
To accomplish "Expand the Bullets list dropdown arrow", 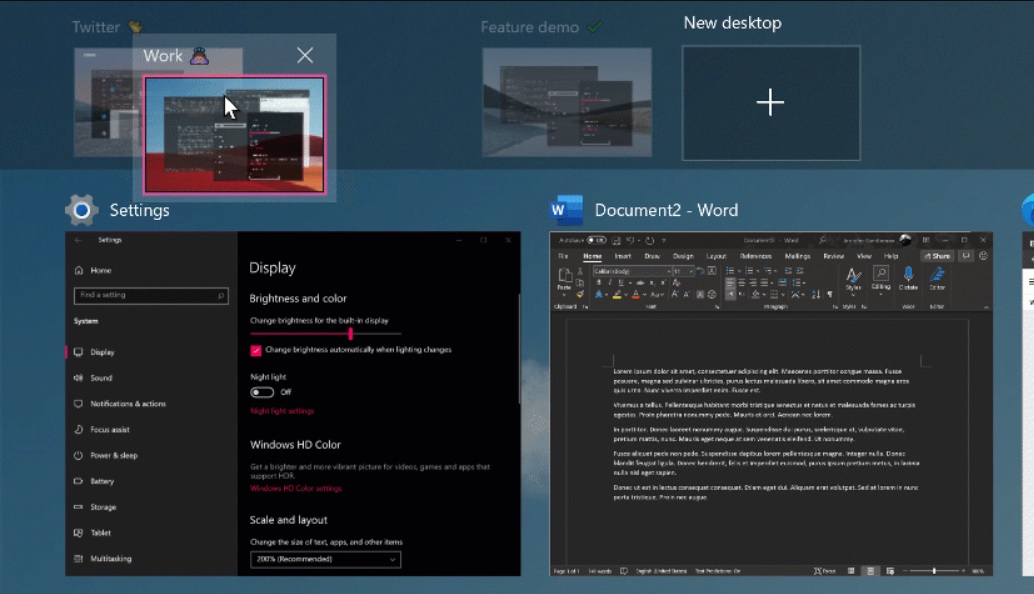I will (739, 271).
